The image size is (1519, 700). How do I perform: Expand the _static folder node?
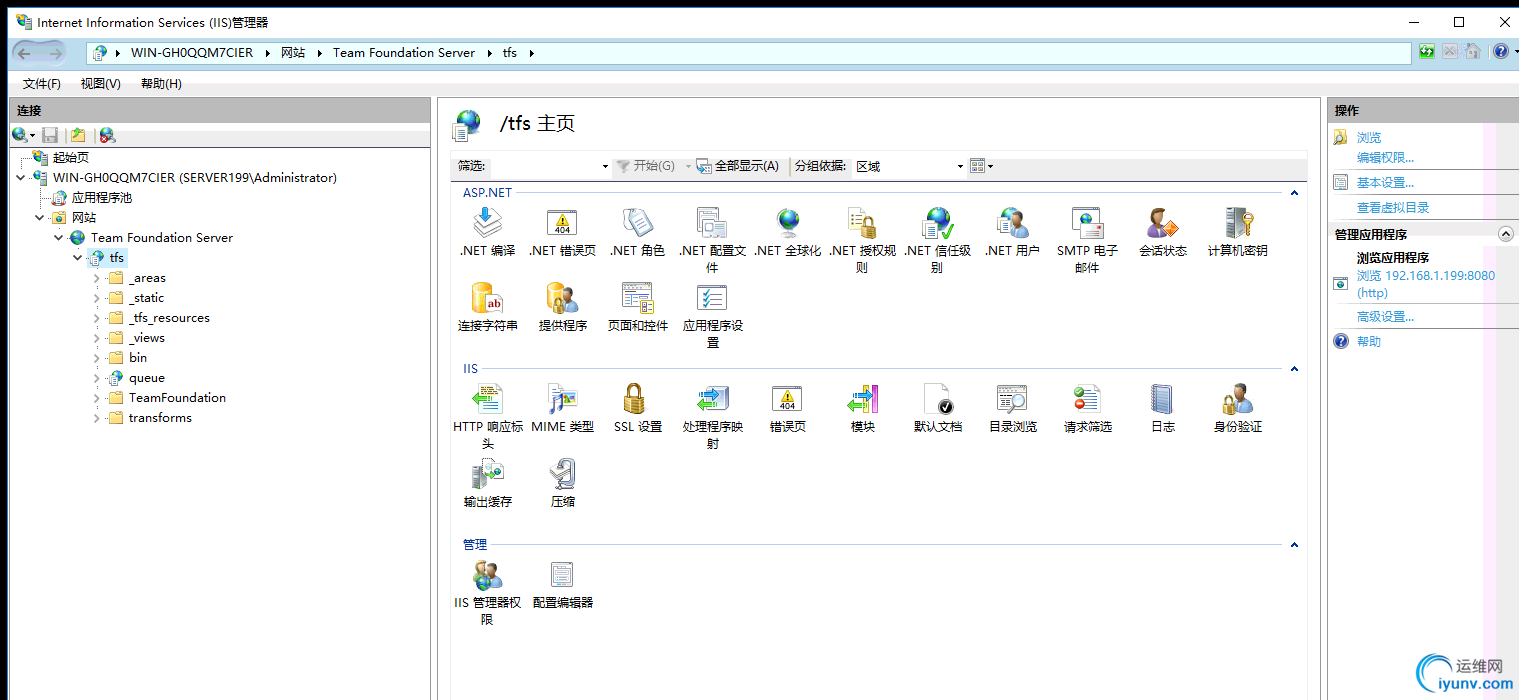pos(97,298)
